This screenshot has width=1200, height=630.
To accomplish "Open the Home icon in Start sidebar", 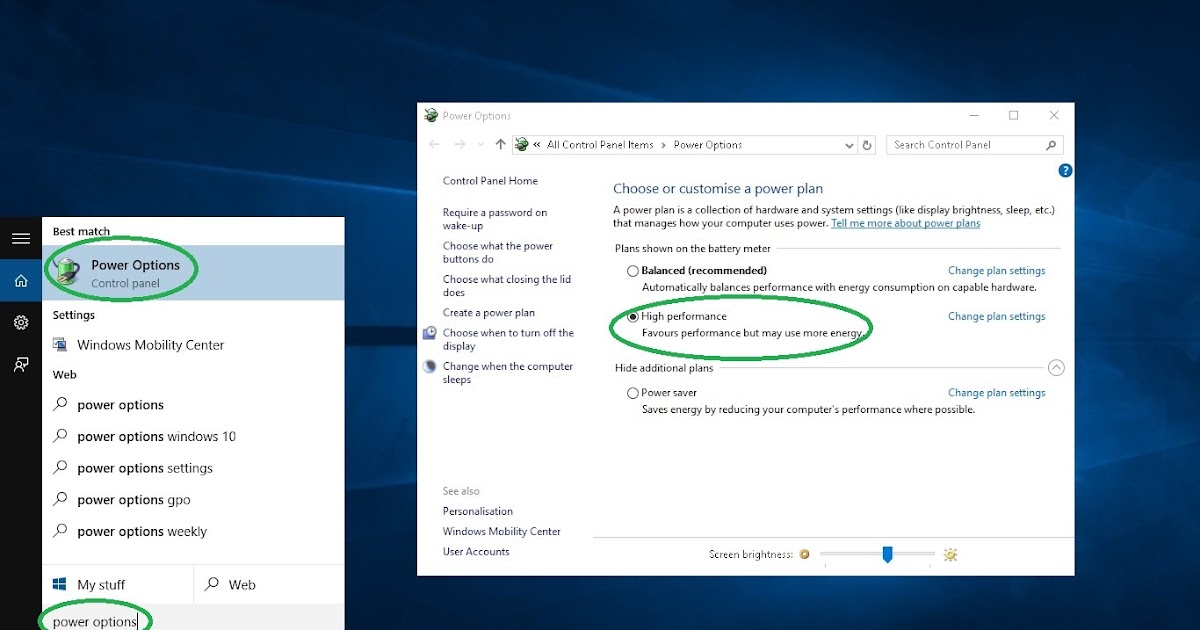I will coord(20,281).
